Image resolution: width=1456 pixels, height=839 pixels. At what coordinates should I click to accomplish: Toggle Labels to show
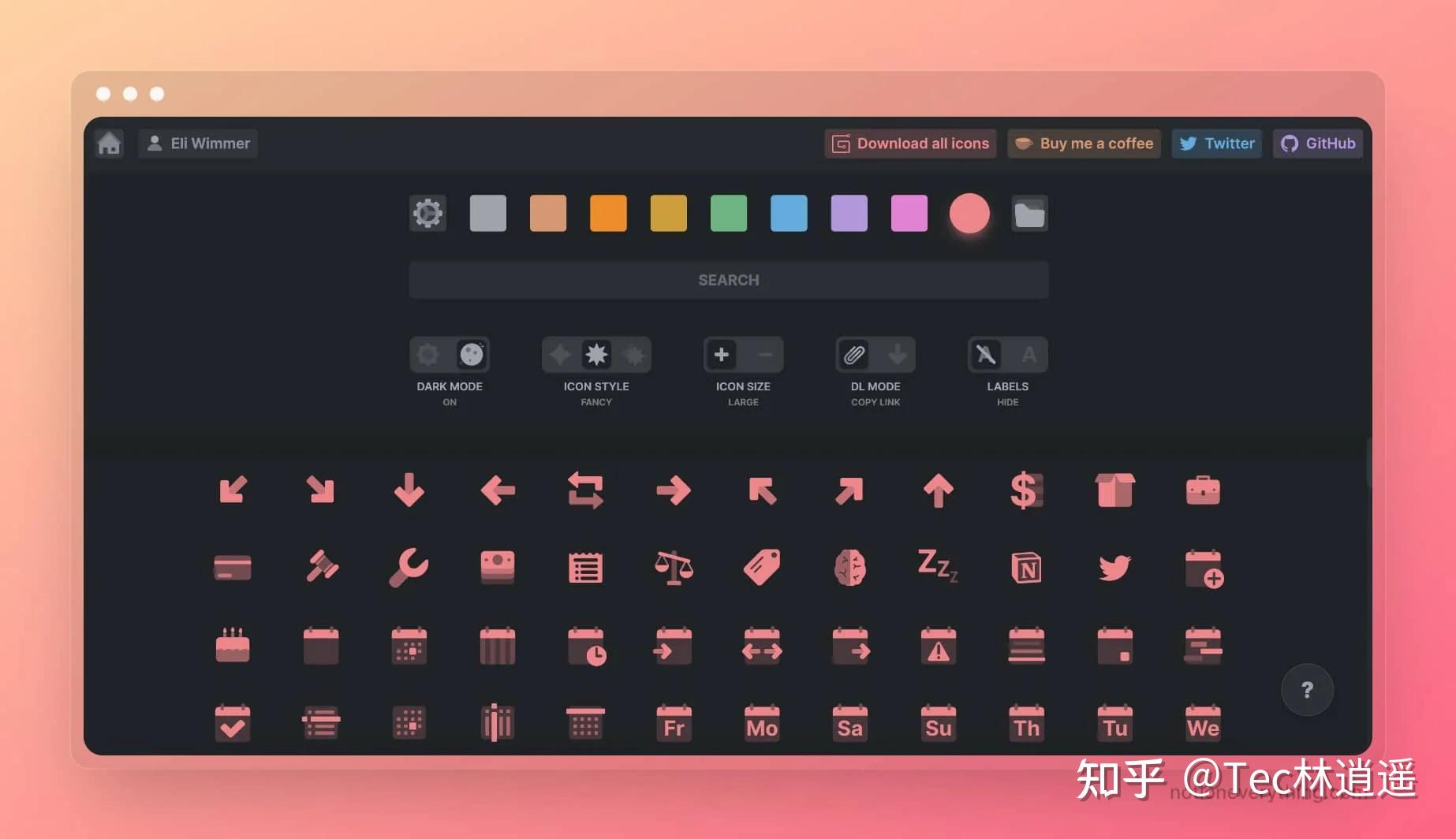pyautogui.click(x=1029, y=354)
